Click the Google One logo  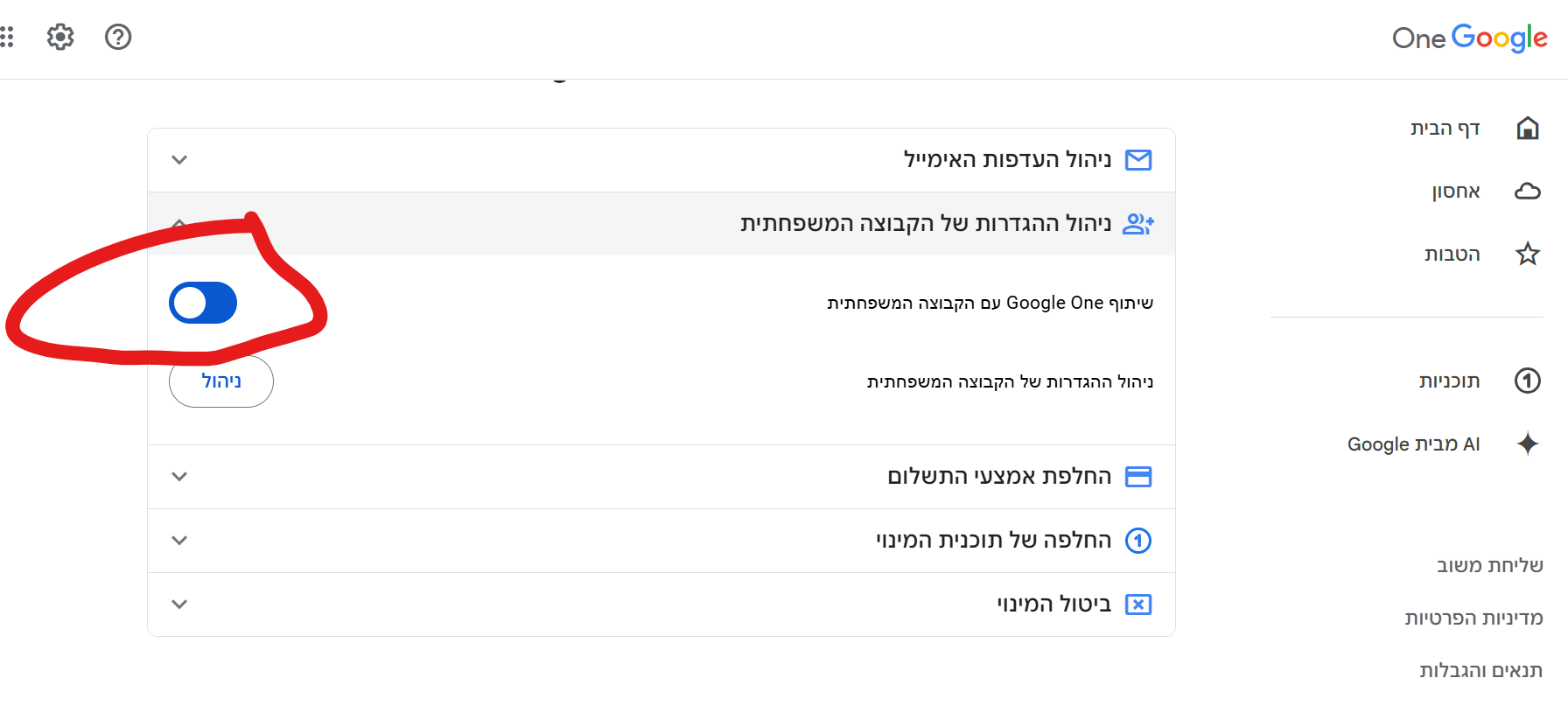[x=1470, y=38]
